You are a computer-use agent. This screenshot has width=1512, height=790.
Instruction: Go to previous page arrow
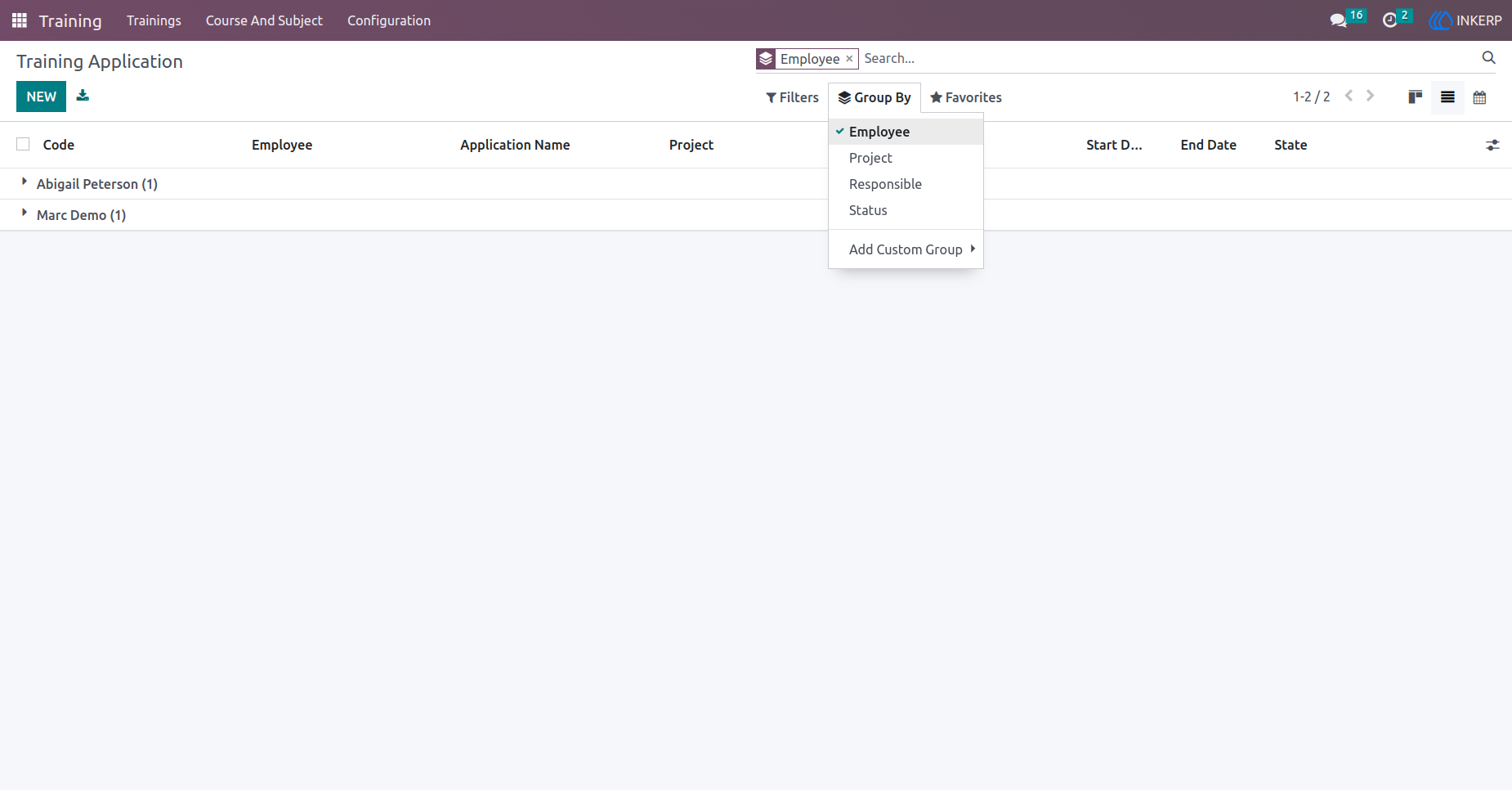tap(1349, 96)
